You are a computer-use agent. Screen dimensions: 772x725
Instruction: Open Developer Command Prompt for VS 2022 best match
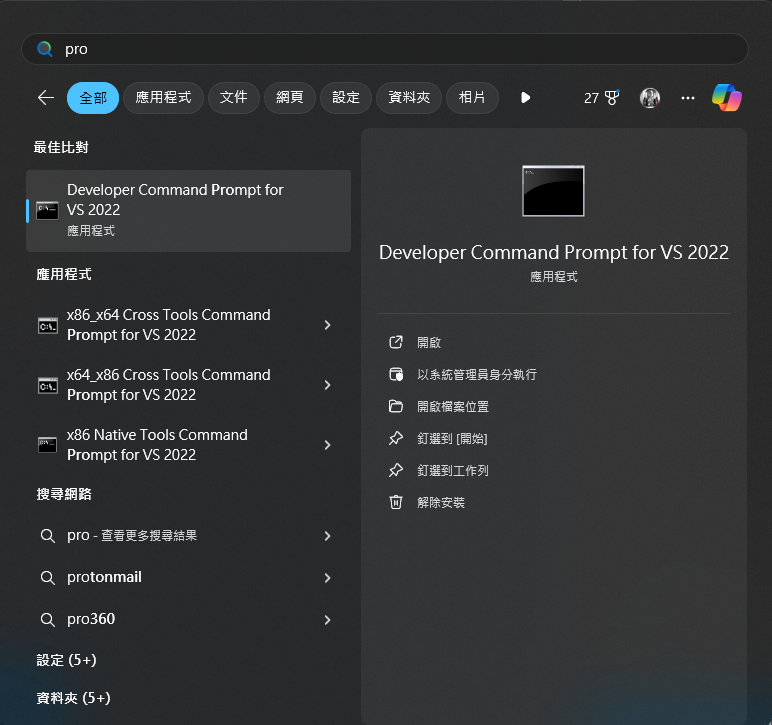coord(189,211)
